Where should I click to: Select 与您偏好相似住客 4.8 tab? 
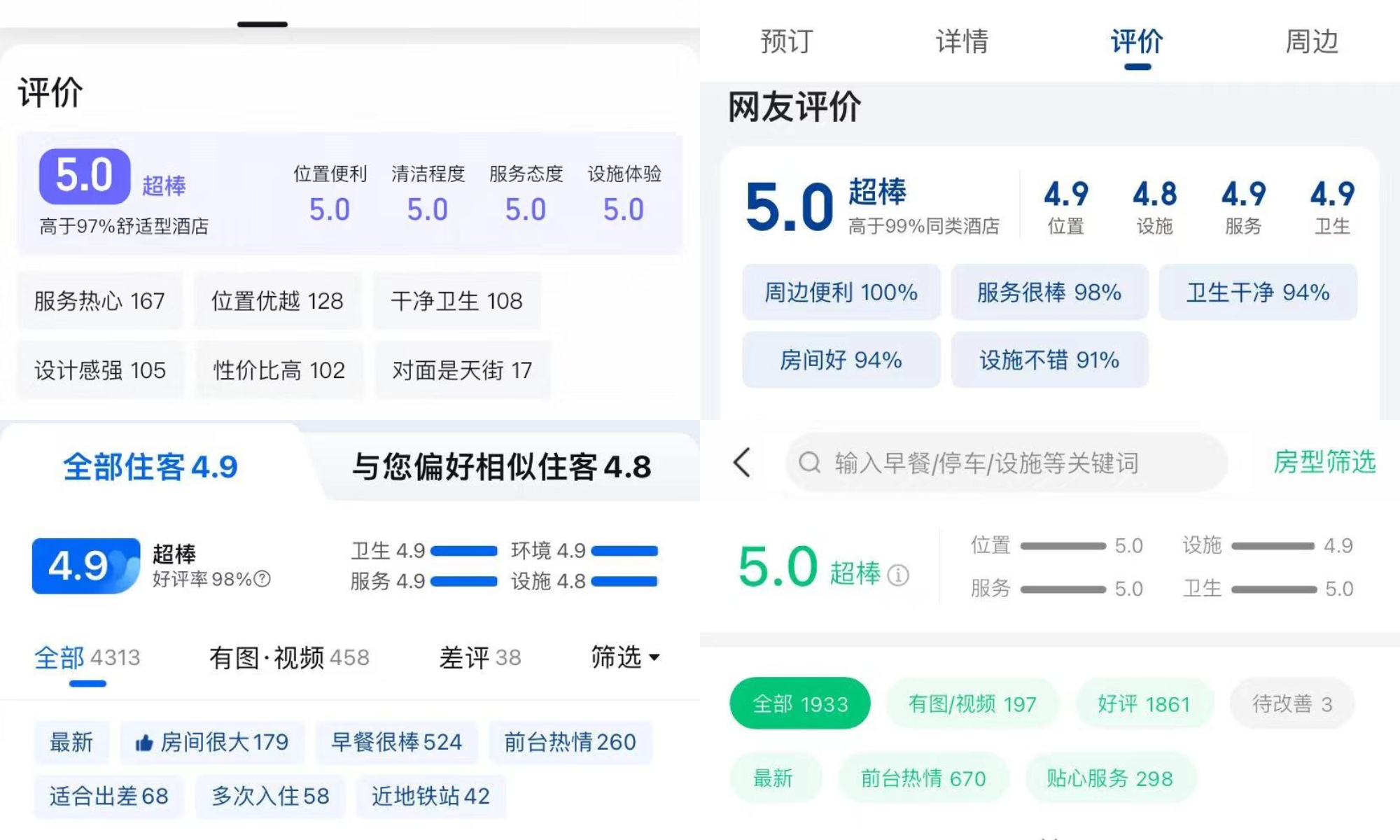click(x=501, y=467)
